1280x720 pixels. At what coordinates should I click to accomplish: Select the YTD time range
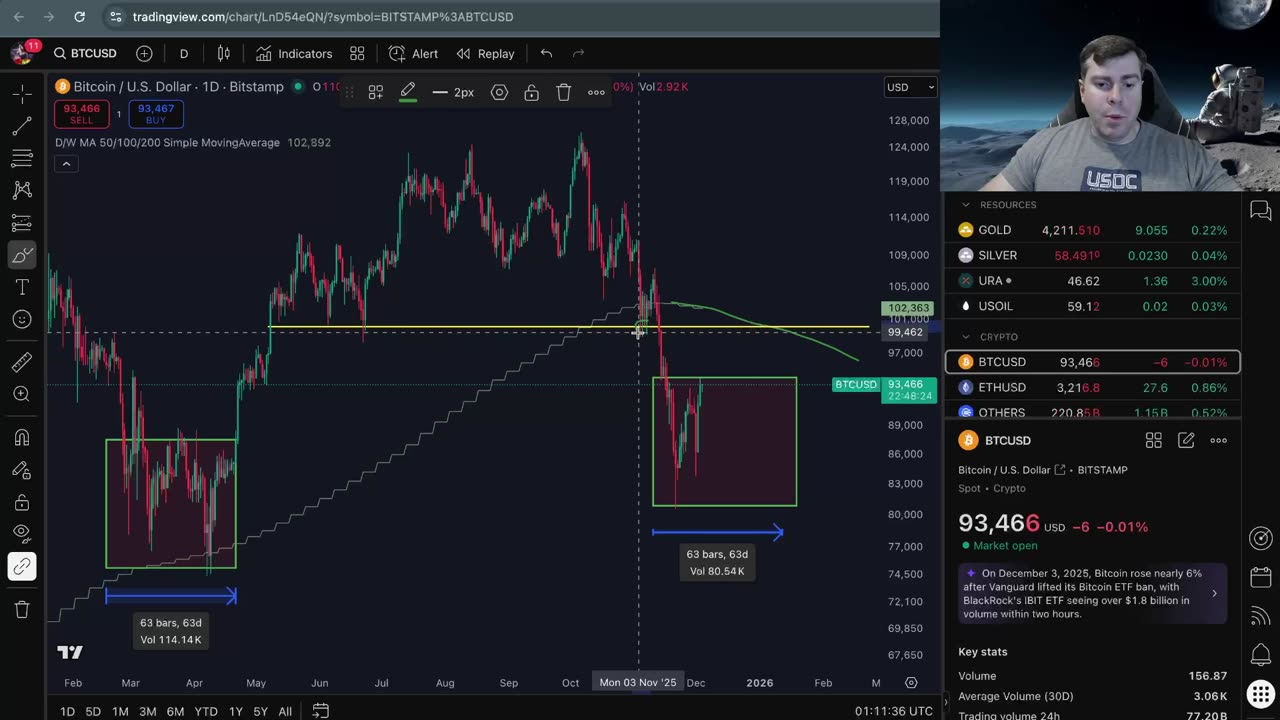tap(206, 711)
